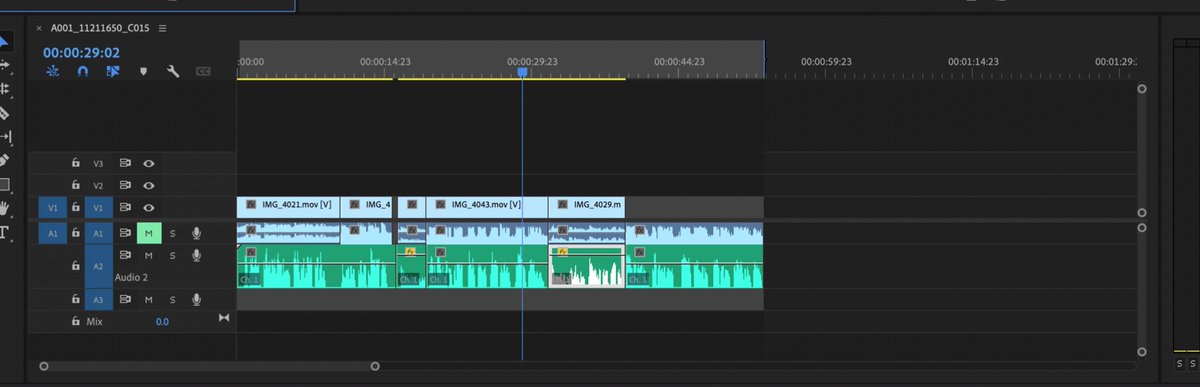
Task: Mute track A3 with M button
Action: point(148,299)
